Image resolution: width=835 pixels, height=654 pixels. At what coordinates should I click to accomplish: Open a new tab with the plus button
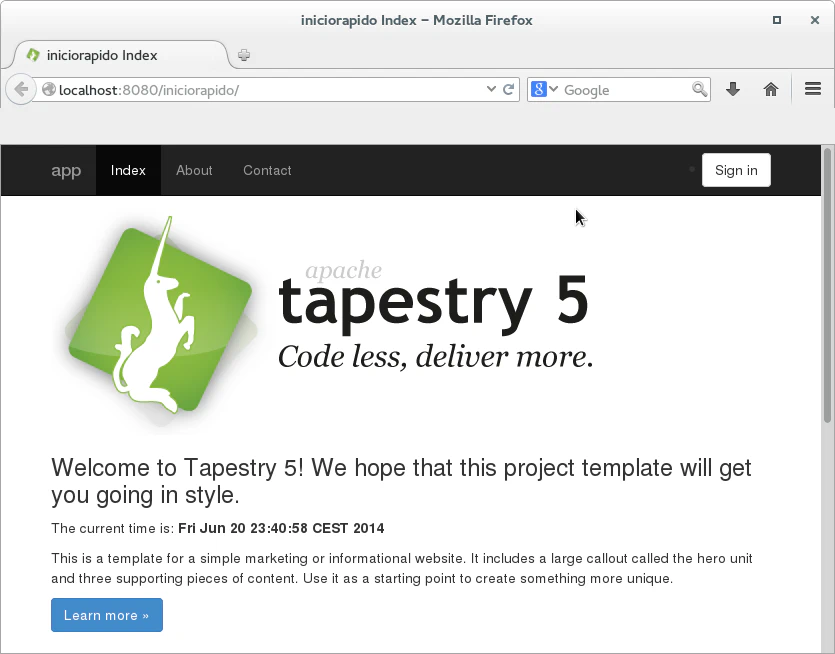(244, 55)
